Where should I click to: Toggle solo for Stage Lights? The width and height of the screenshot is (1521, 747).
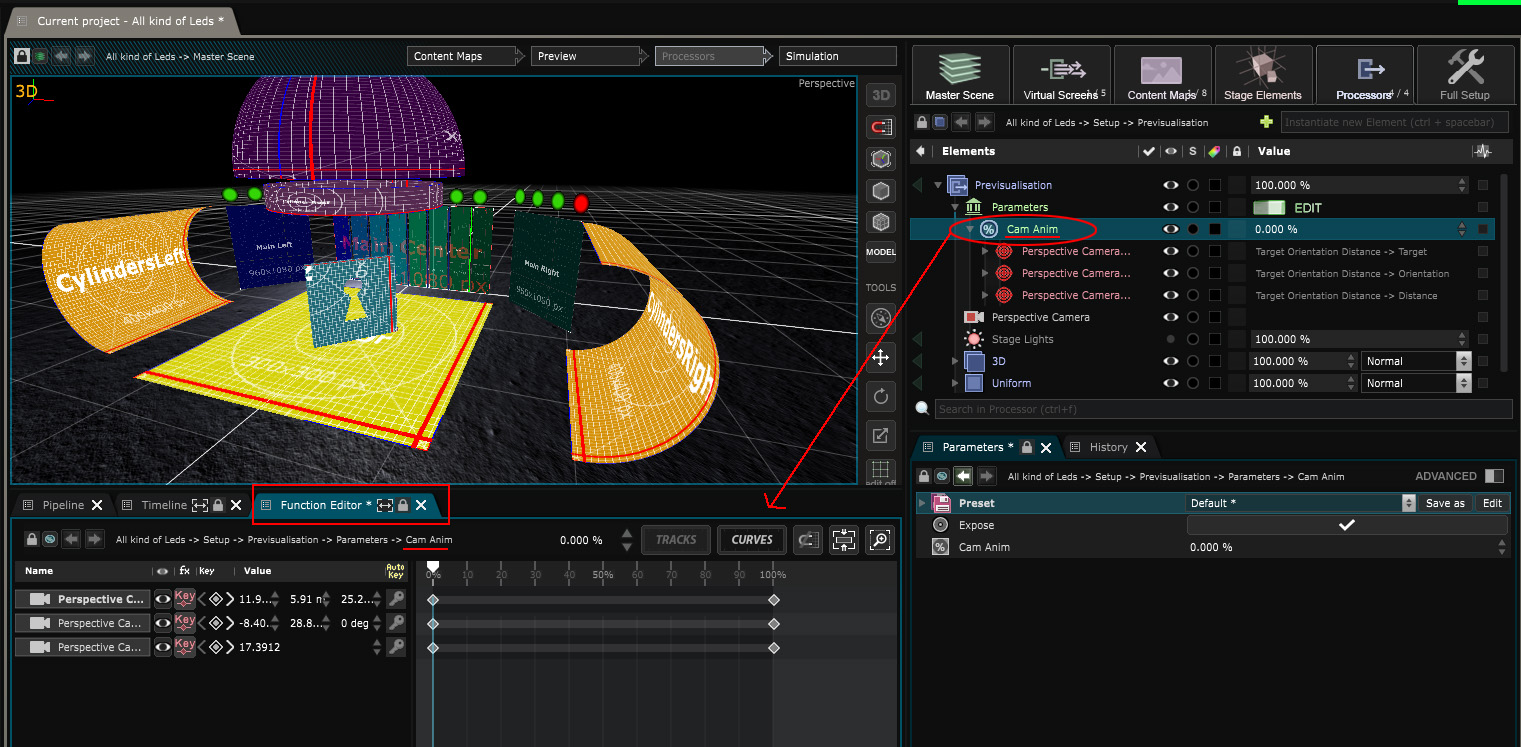(x=1192, y=339)
